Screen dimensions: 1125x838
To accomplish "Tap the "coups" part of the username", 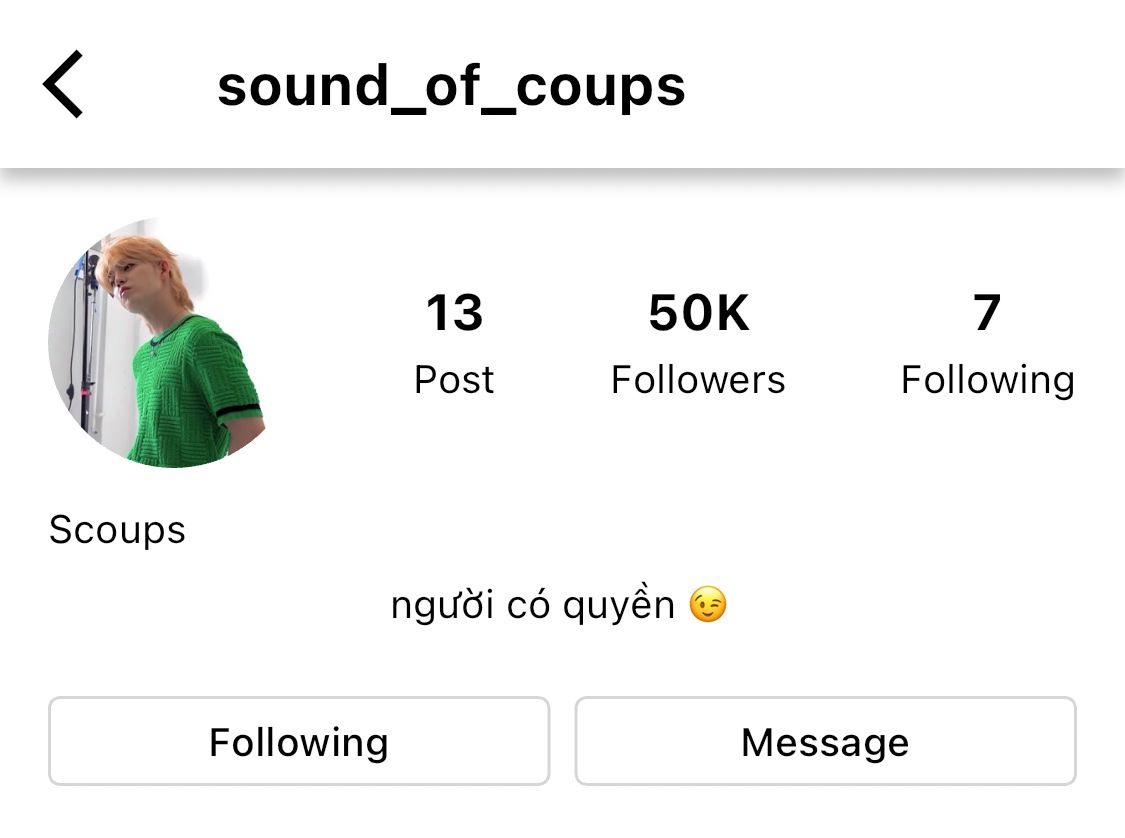I will pyautogui.click(x=601, y=88).
